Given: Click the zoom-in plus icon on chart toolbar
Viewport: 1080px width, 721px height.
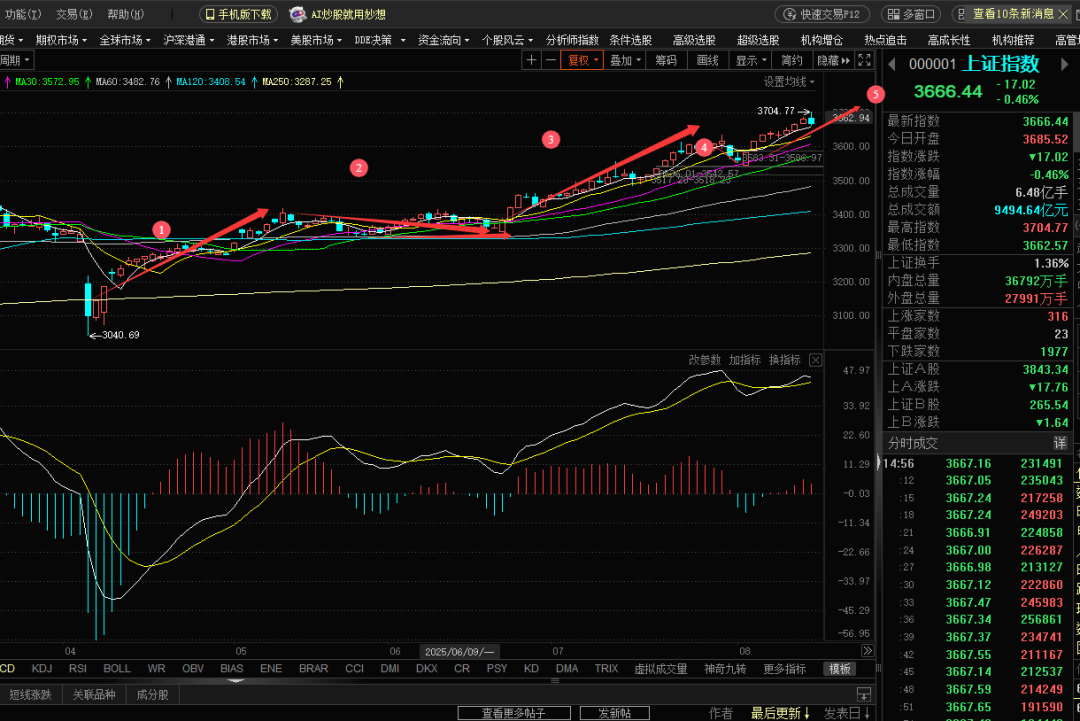Looking at the screenshot, I should (532, 60).
